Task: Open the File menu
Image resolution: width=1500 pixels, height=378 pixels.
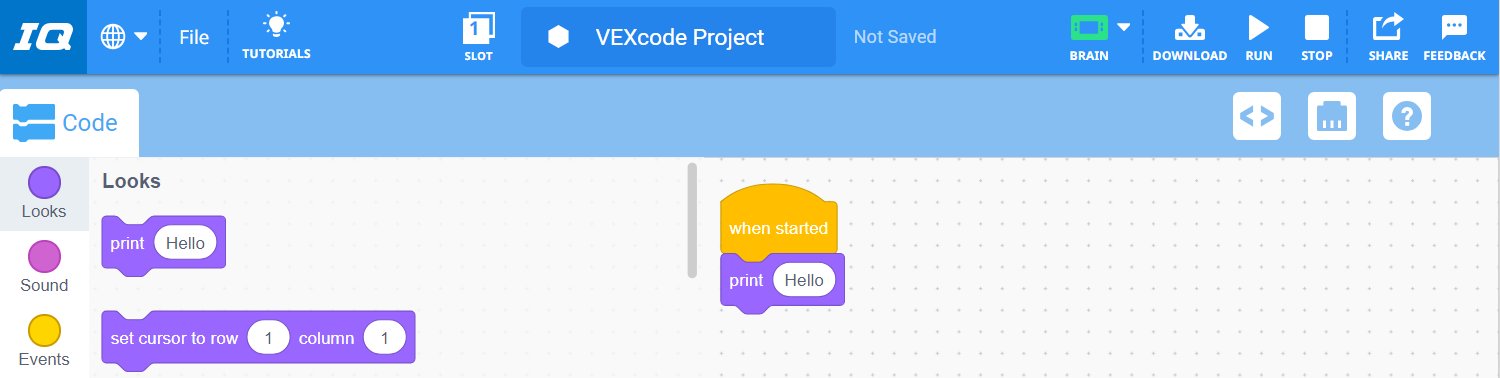Action: pyautogui.click(x=194, y=37)
